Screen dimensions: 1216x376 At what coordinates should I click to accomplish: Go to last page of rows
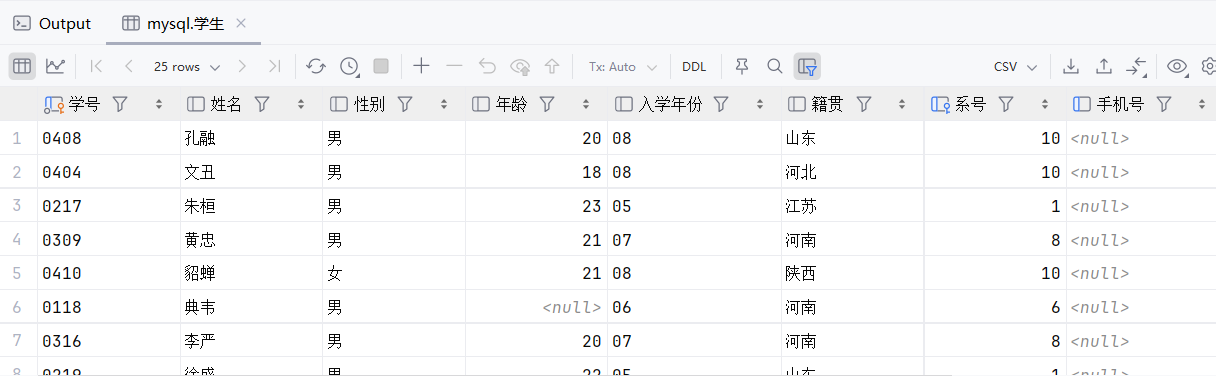click(274, 66)
